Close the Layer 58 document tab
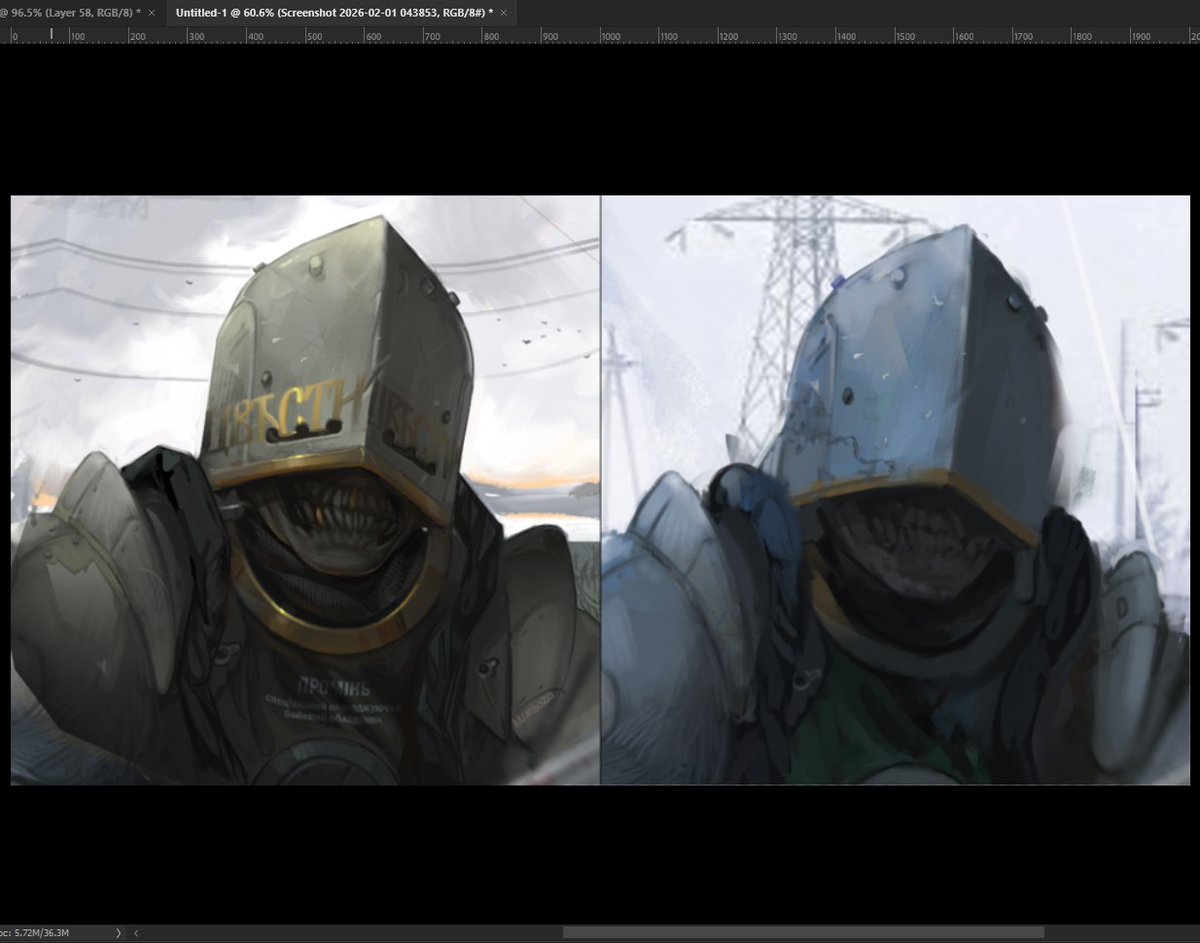This screenshot has height=943, width=1200. pos(151,13)
